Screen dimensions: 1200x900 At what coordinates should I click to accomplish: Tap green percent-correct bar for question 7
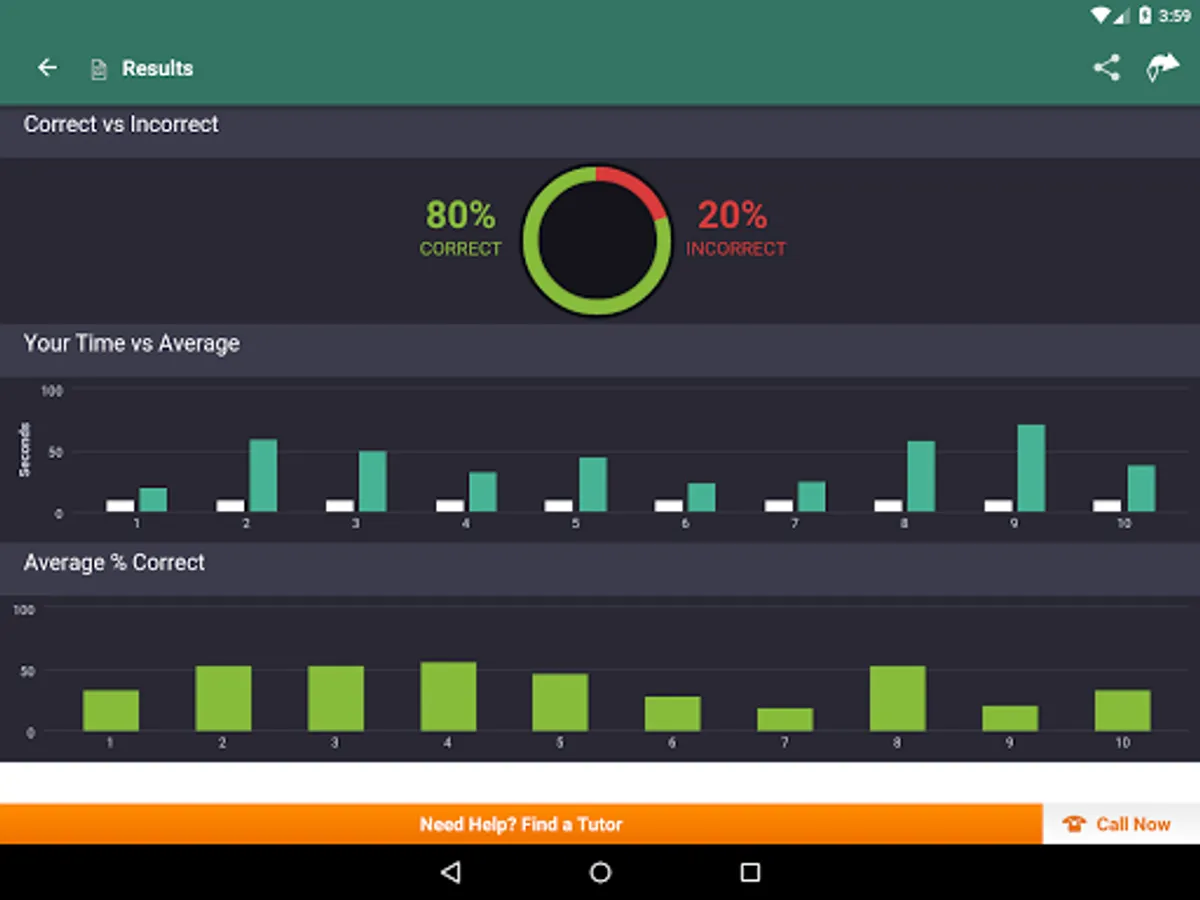pos(785,719)
